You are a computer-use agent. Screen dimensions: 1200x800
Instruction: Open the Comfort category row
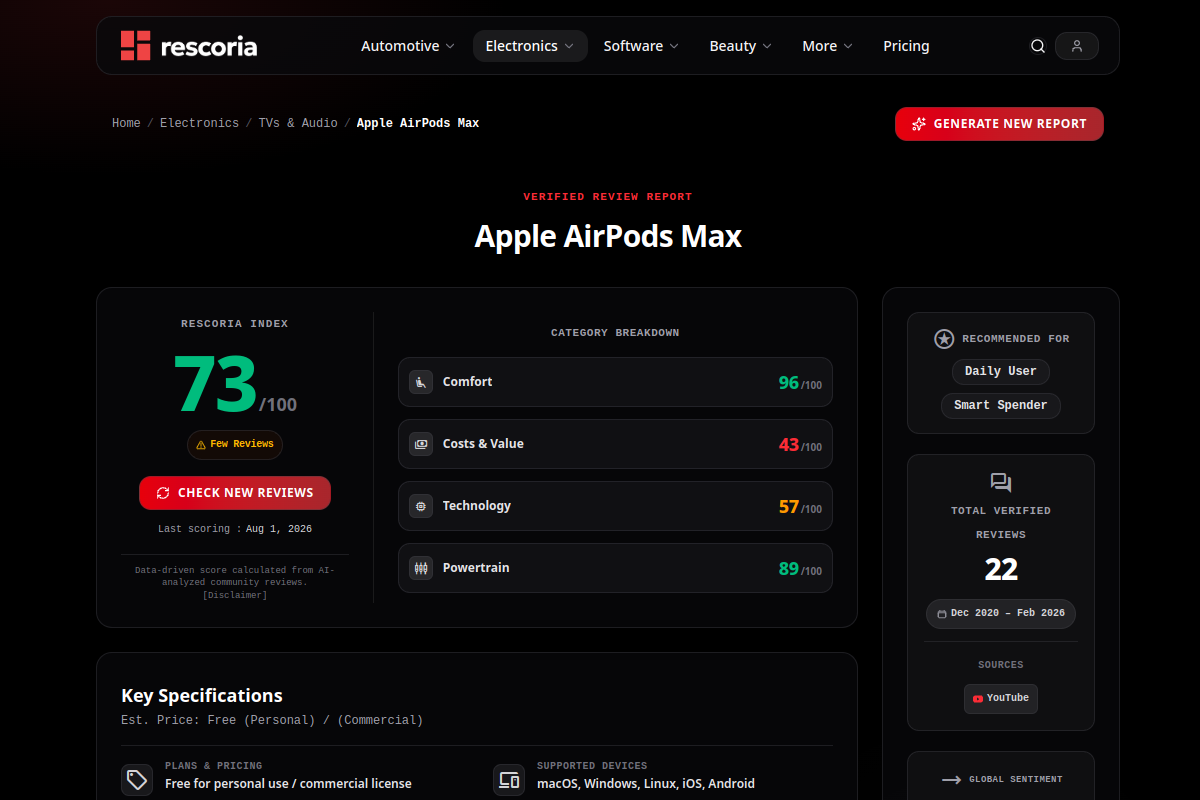[x=615, y=382]
